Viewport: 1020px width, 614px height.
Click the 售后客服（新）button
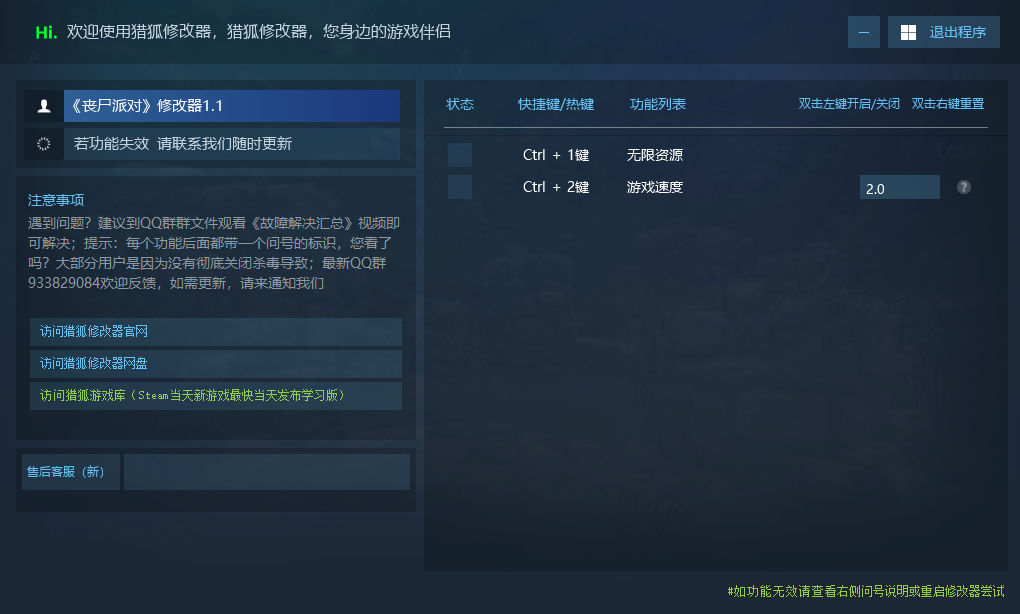pyautogui.click(x=70, y=472)
